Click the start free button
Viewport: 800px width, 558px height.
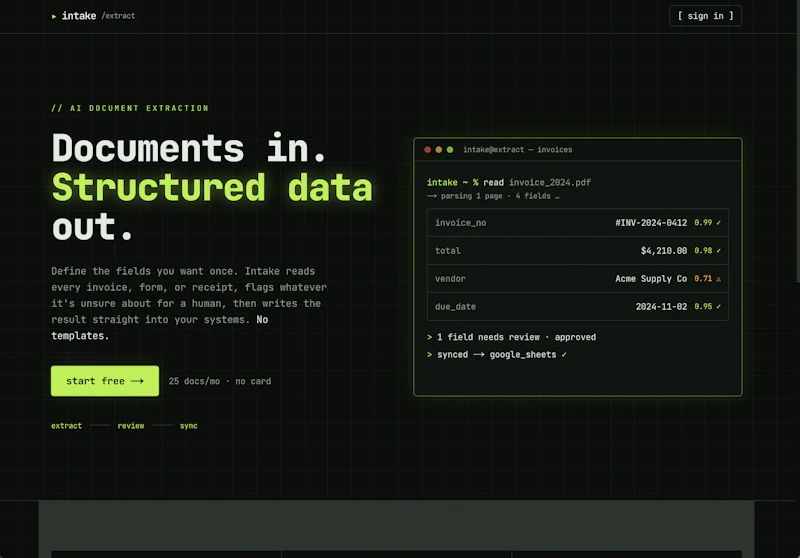coord(105,381)
